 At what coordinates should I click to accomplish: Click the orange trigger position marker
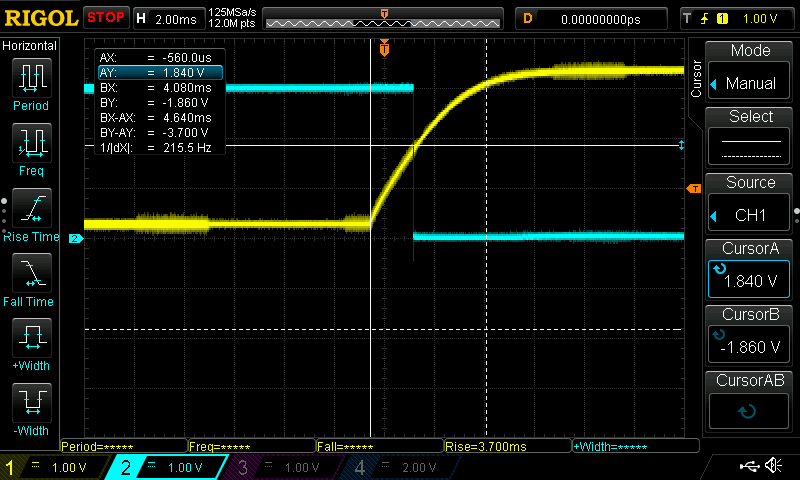385,47
